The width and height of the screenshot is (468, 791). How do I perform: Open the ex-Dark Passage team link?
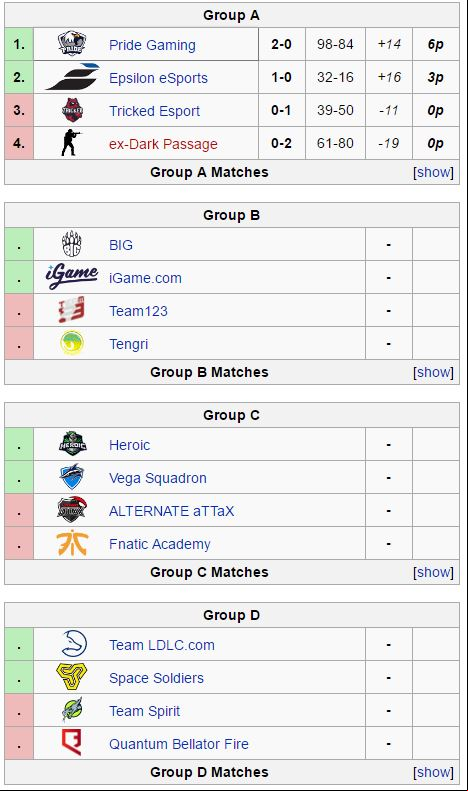click(x=163, y=144)
